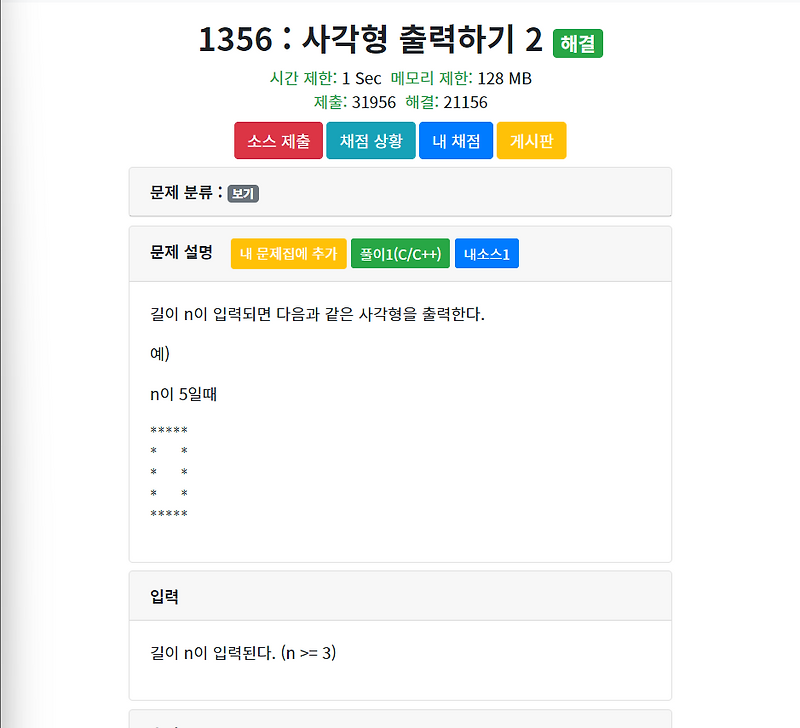Open the 채점 상황 judging status page

(370, 140)
